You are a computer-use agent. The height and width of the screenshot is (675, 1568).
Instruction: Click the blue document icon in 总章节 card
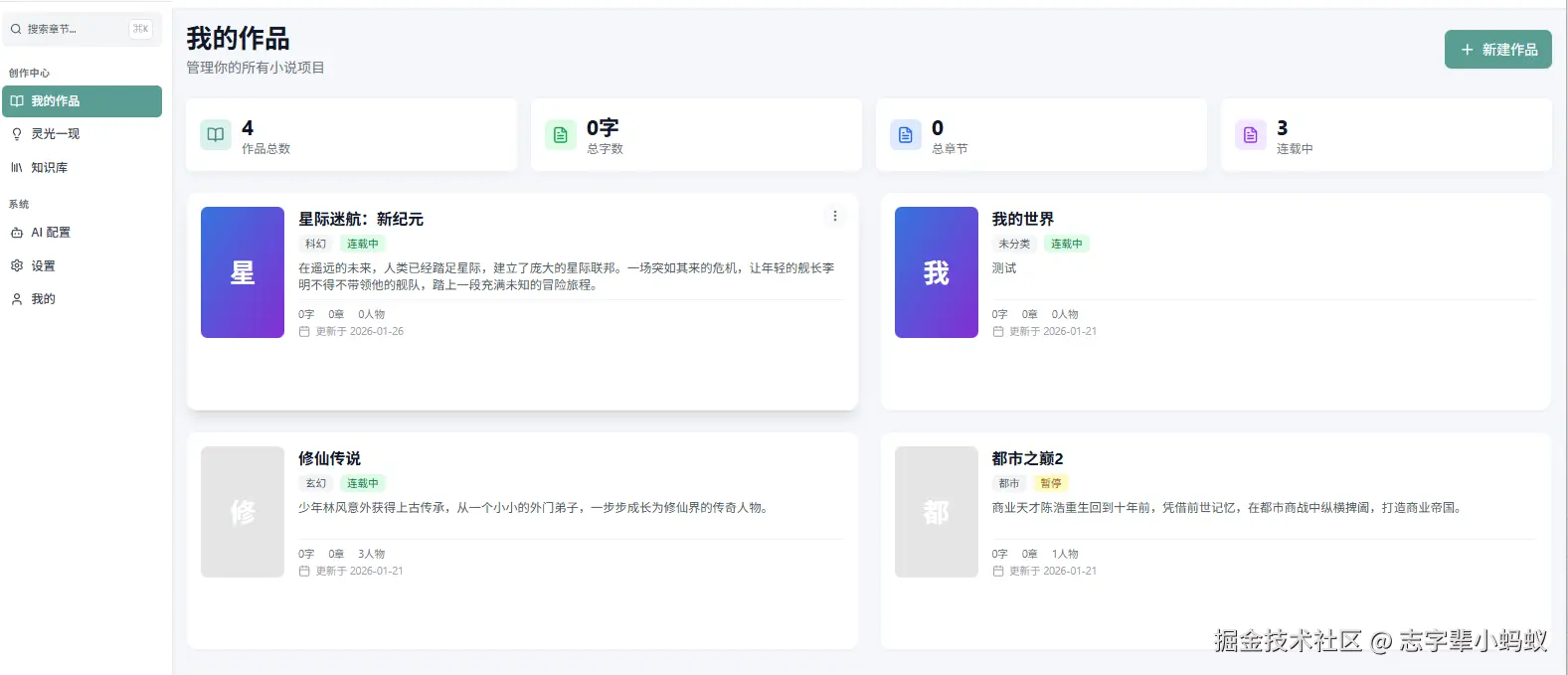906,135
